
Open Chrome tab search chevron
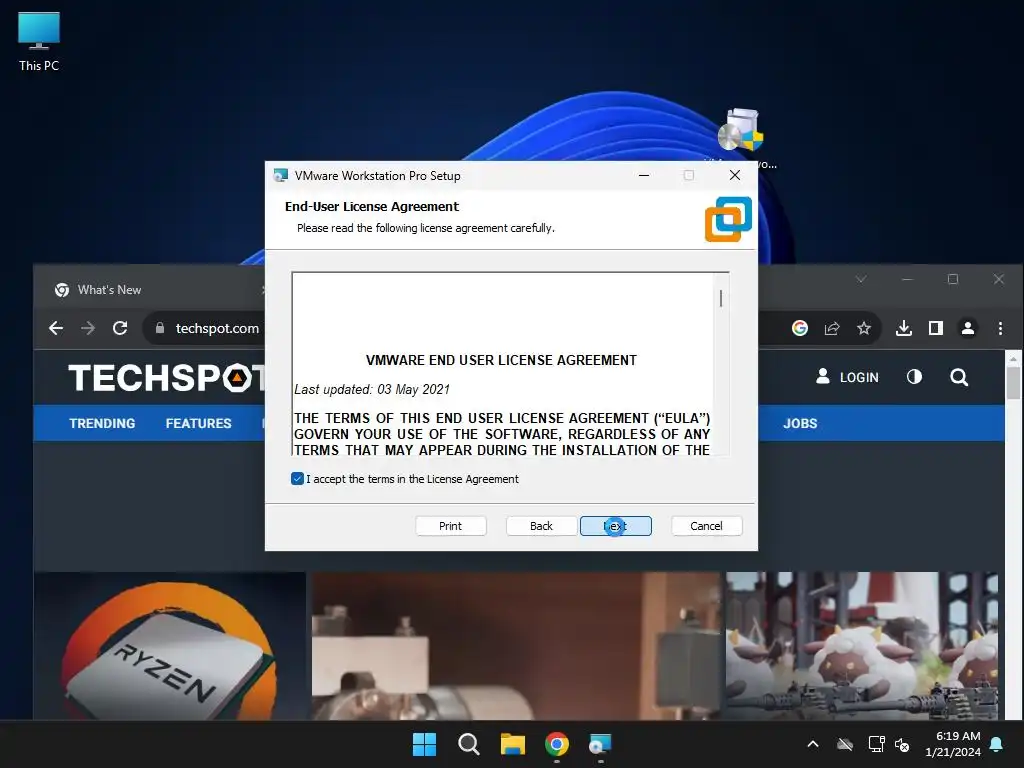tap(861, 279)
